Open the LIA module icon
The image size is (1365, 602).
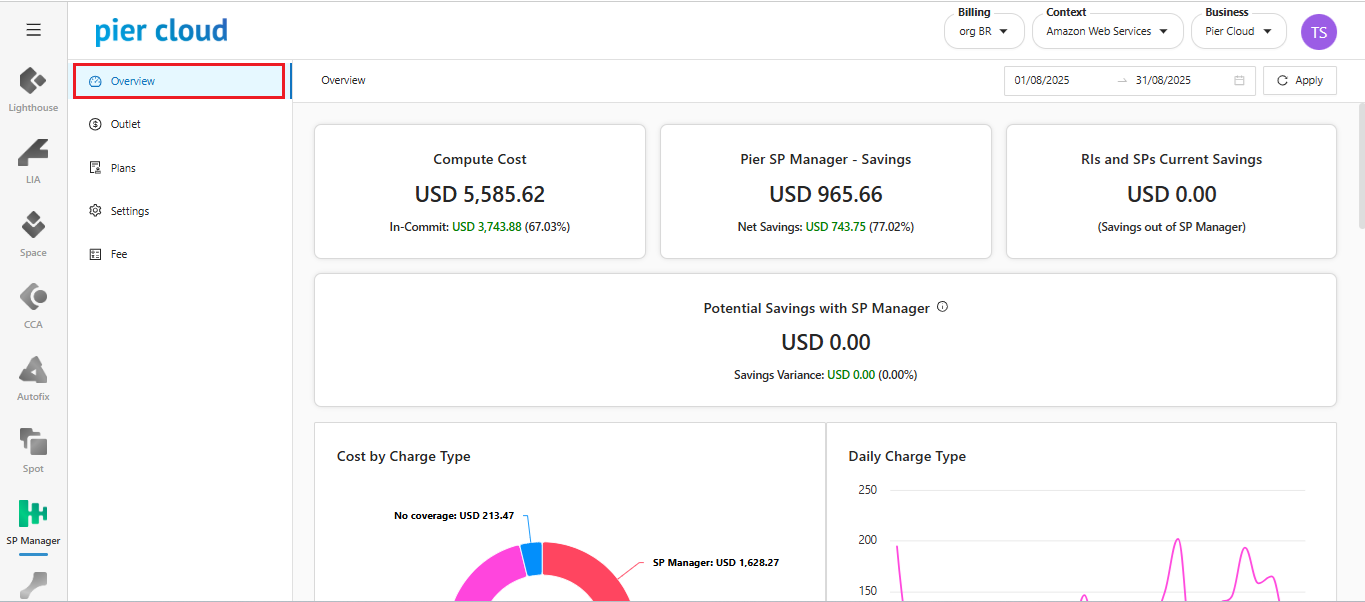tap(33, 153)
